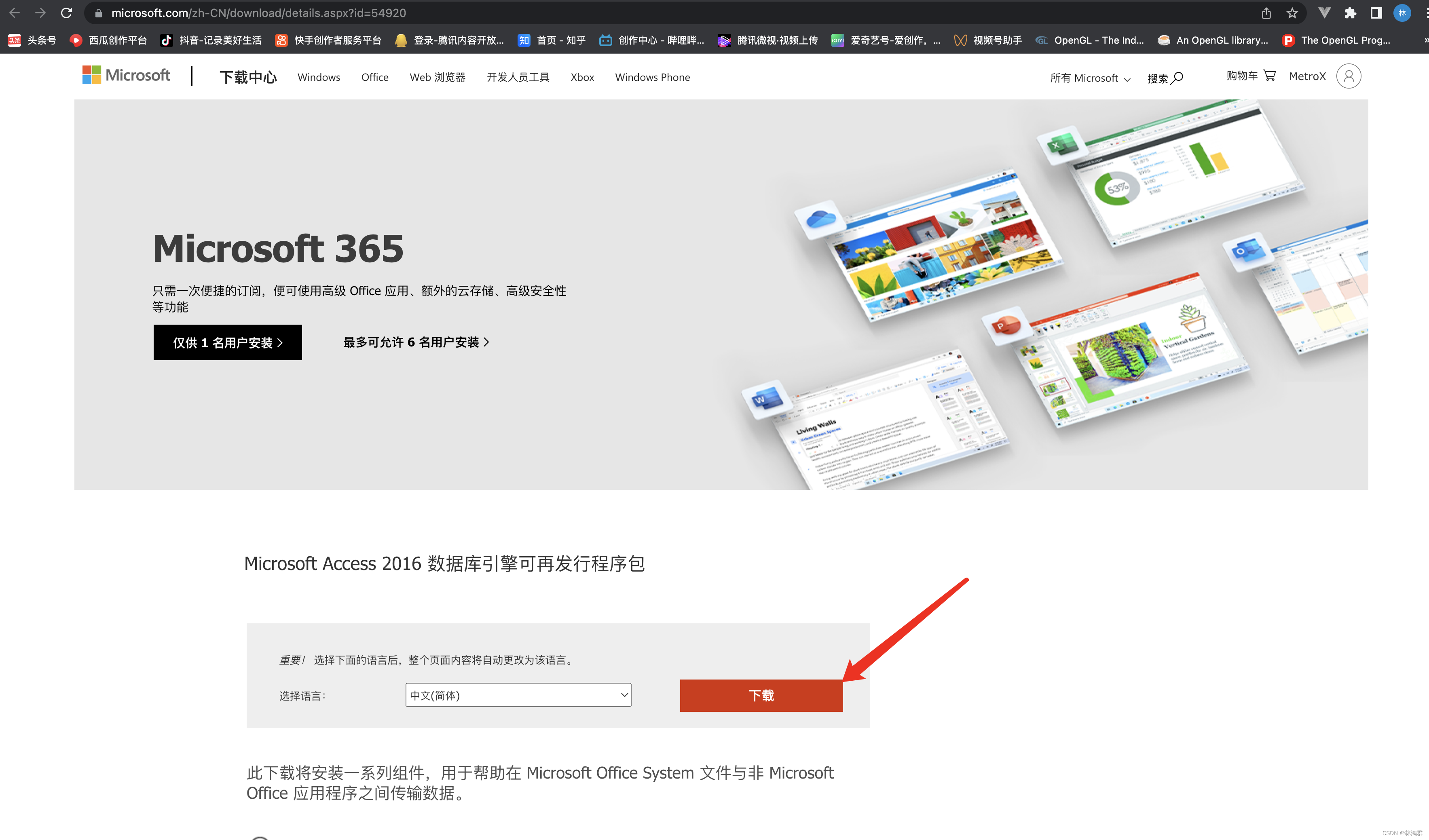
Task: Open the Windows menu item
Action: click(319, 77)
